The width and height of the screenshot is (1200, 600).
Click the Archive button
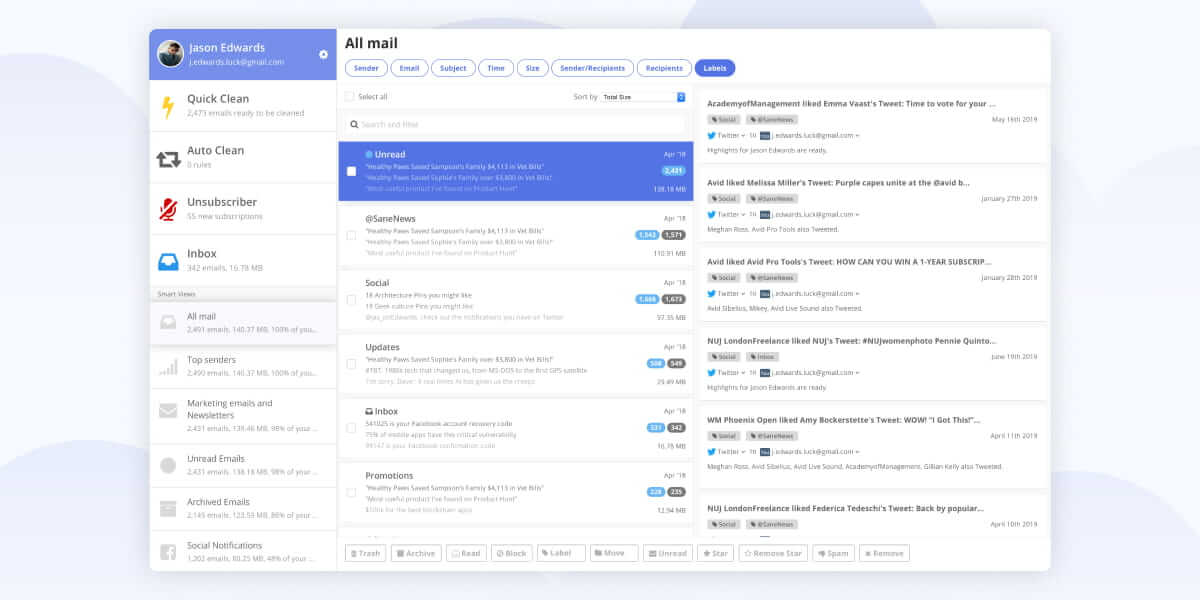tap(416, 553)
